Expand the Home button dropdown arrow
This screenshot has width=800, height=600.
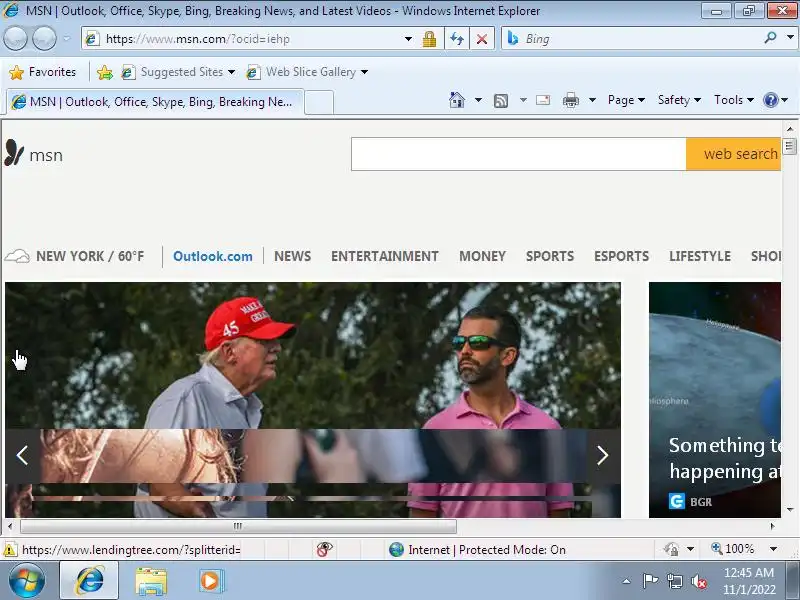pyautogui.click(x=478, y=100)
